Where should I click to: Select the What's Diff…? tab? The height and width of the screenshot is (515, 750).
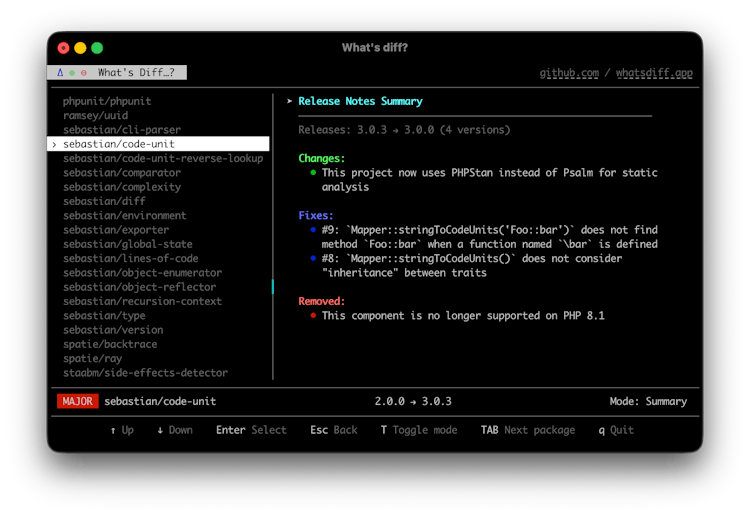[x=135, y=73]
